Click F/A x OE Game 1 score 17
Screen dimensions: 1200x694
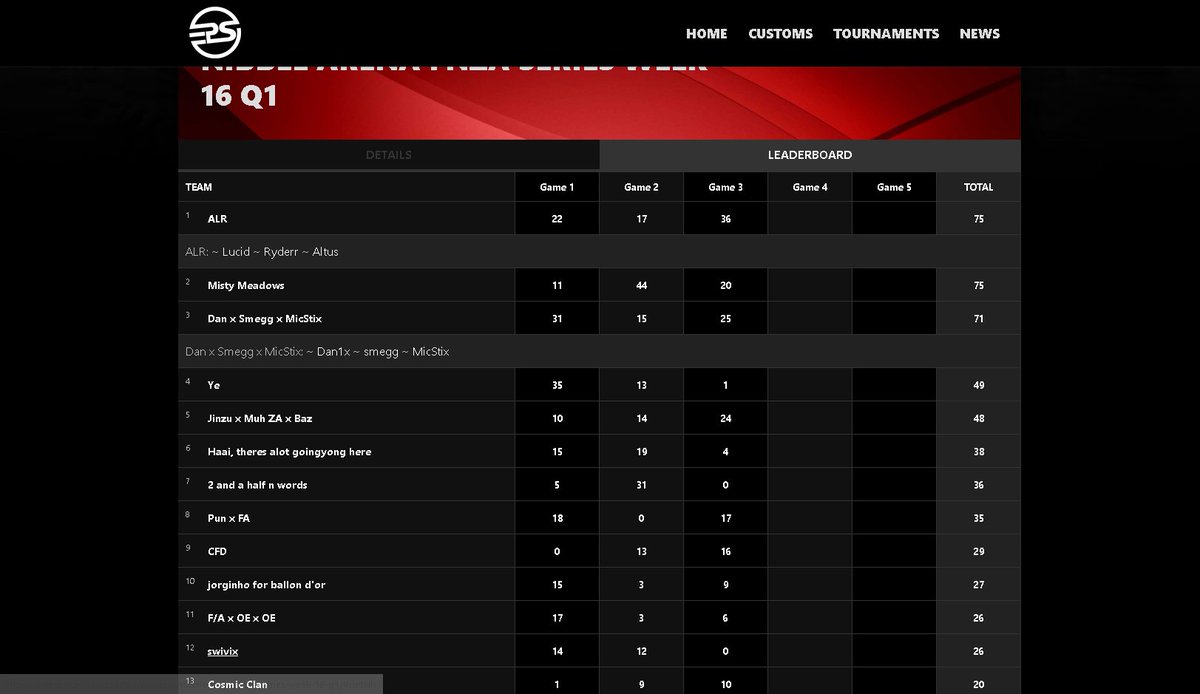[x=557, y=618]
